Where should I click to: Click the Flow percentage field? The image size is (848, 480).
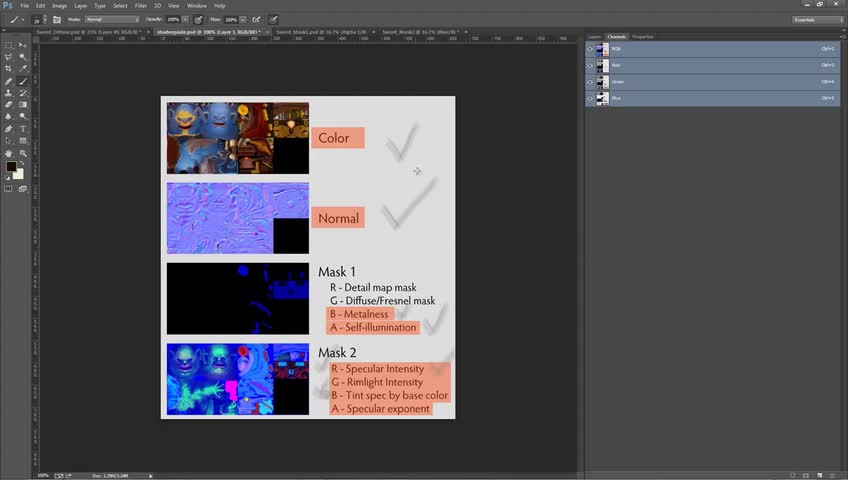tap(231, 19)
